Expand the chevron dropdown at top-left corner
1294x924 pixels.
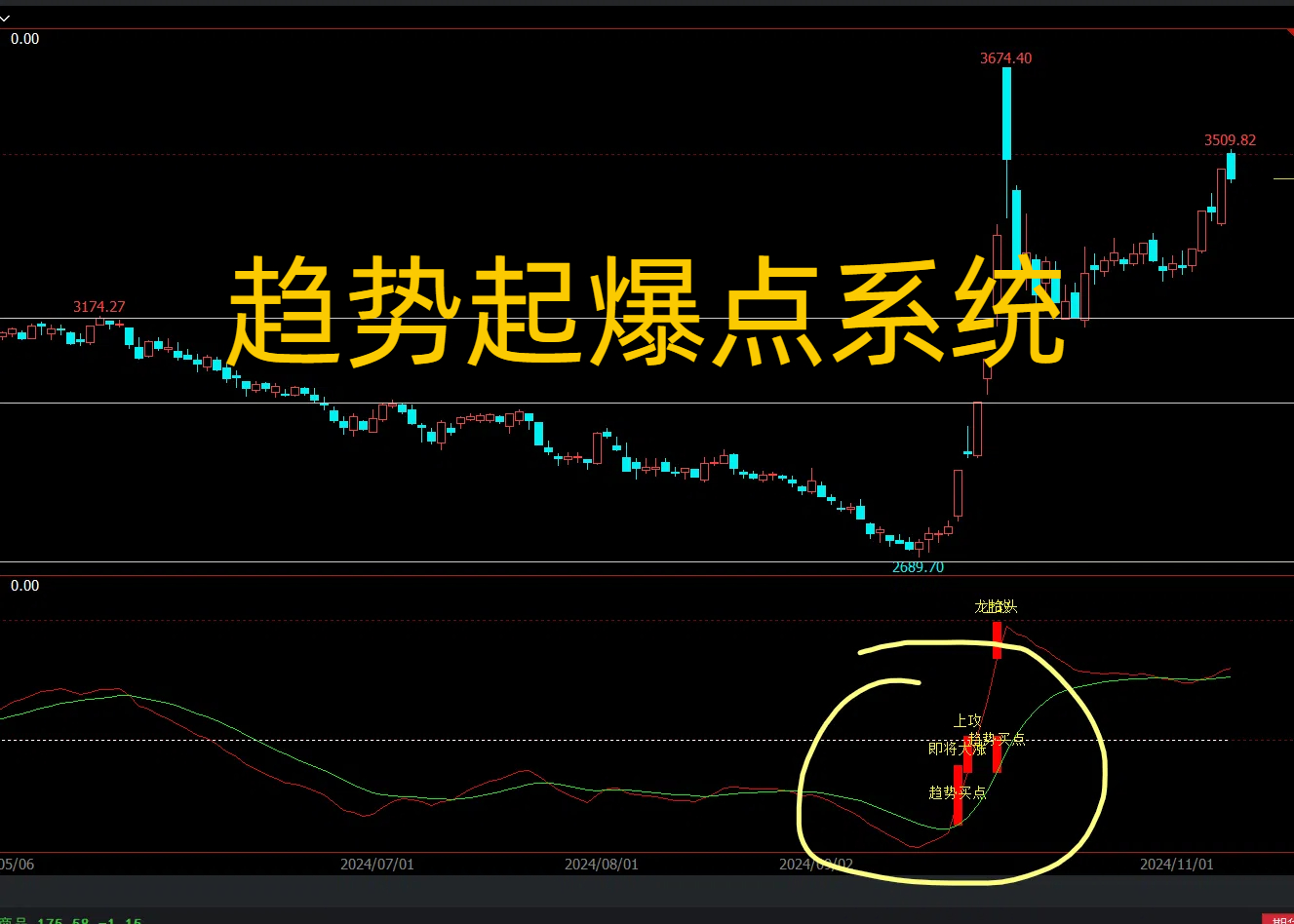(x=5, y=19)
